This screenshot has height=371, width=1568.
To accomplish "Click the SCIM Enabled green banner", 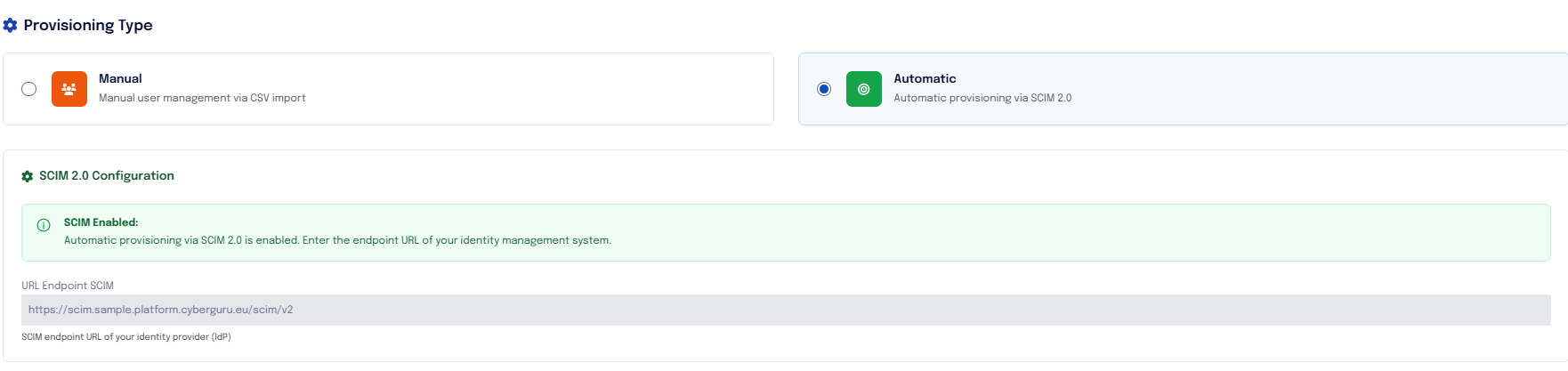I will click(786, 232).
